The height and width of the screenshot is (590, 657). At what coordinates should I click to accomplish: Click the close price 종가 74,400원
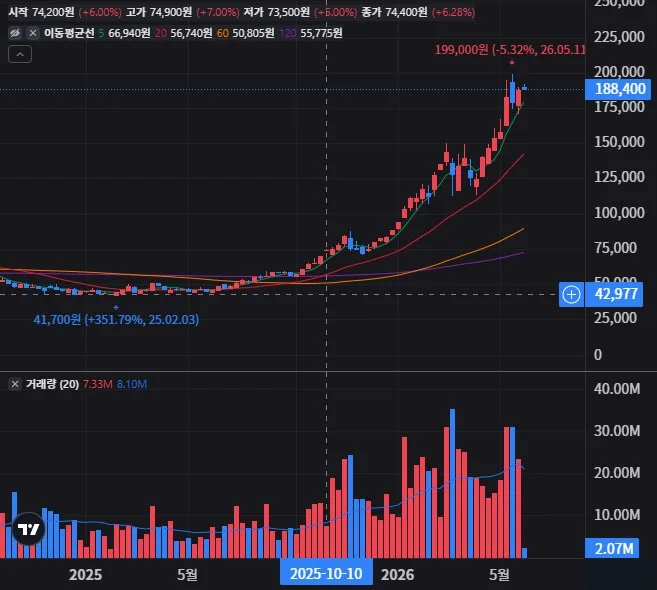(x=394, y=12)
